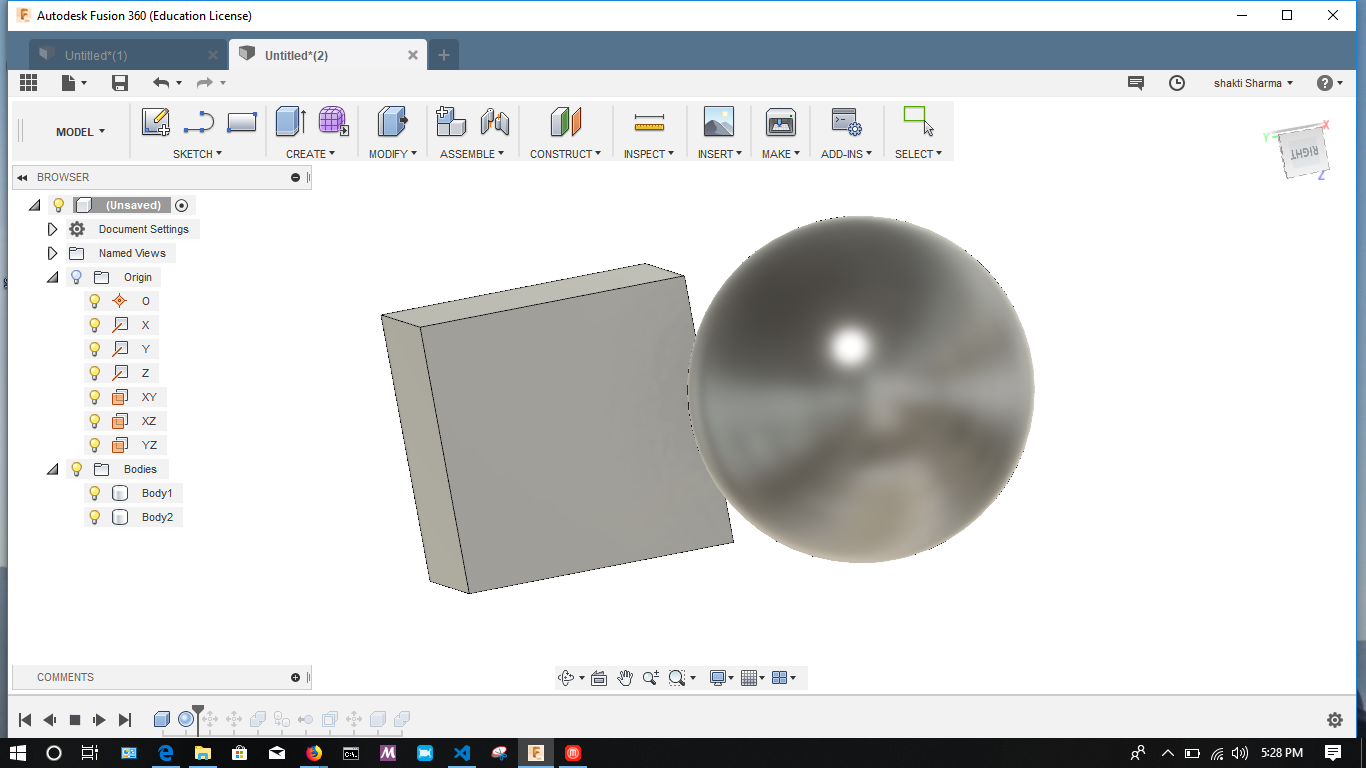The width and height of the screenshot is (1366, 768).
Task: Open the Scripts and Add-Ins icon
Action: coord(846,122)
